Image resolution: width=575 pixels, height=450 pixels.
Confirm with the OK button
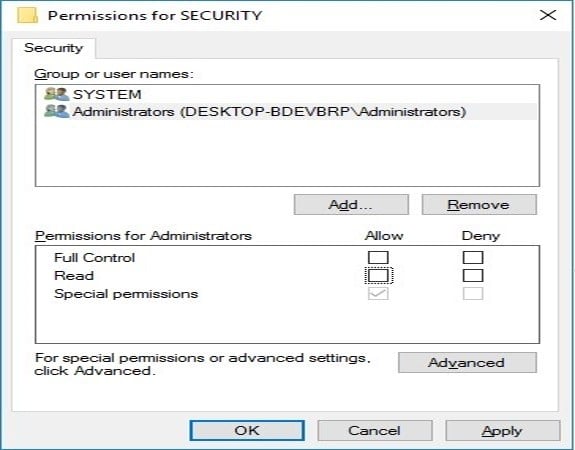coord(247,431)
